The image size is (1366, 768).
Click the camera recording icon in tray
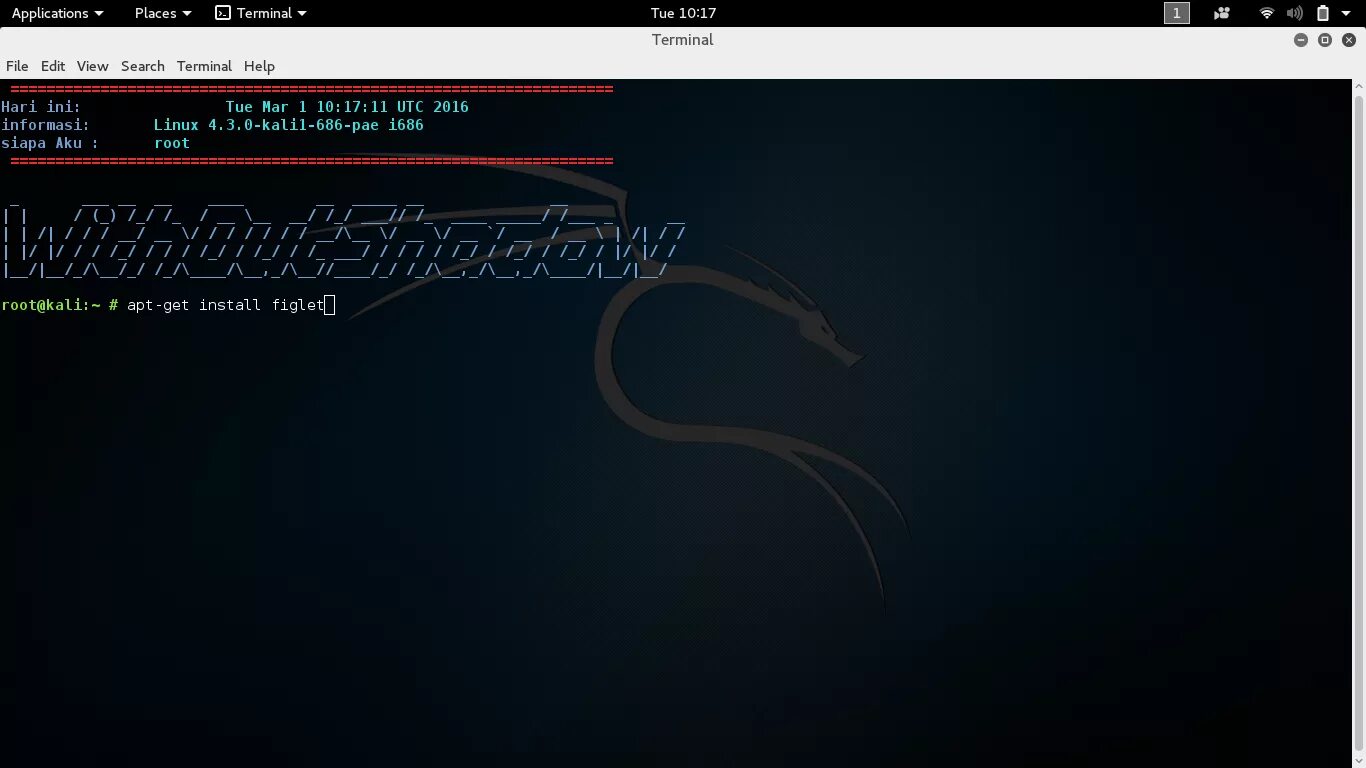coord(1222,13)
